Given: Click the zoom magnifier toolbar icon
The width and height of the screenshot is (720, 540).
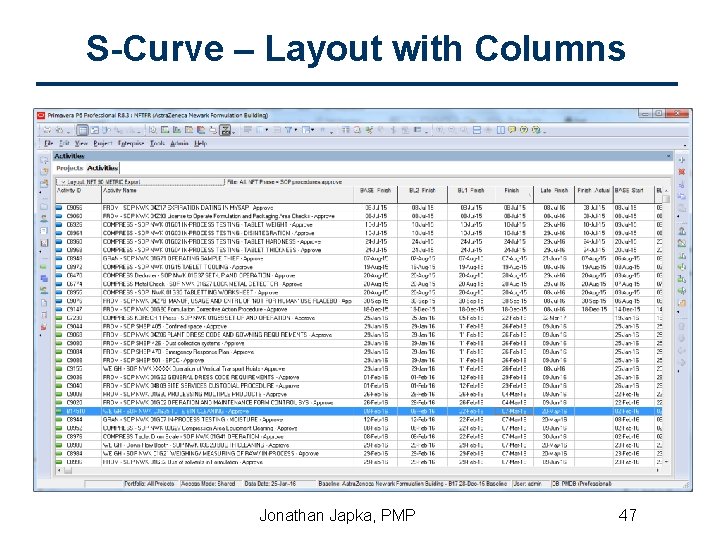Looking at the screenshot, I should 357,130.
